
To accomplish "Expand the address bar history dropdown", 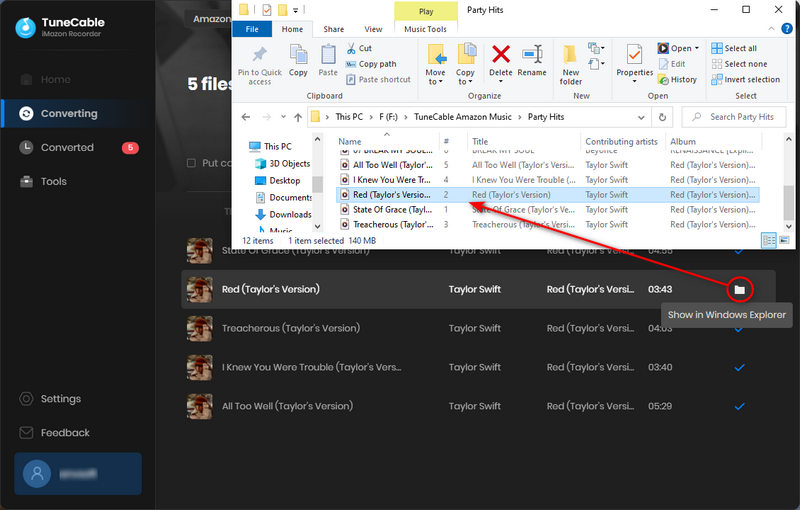I will coord(641,117).
